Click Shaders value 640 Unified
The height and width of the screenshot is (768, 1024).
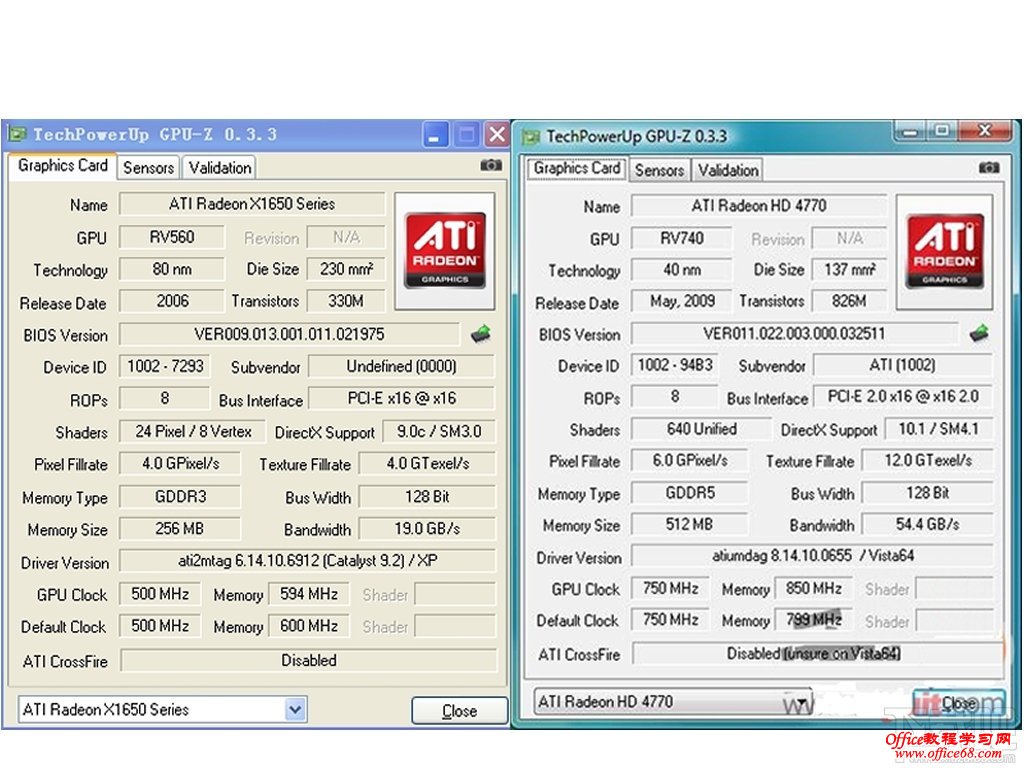[701, 429]
